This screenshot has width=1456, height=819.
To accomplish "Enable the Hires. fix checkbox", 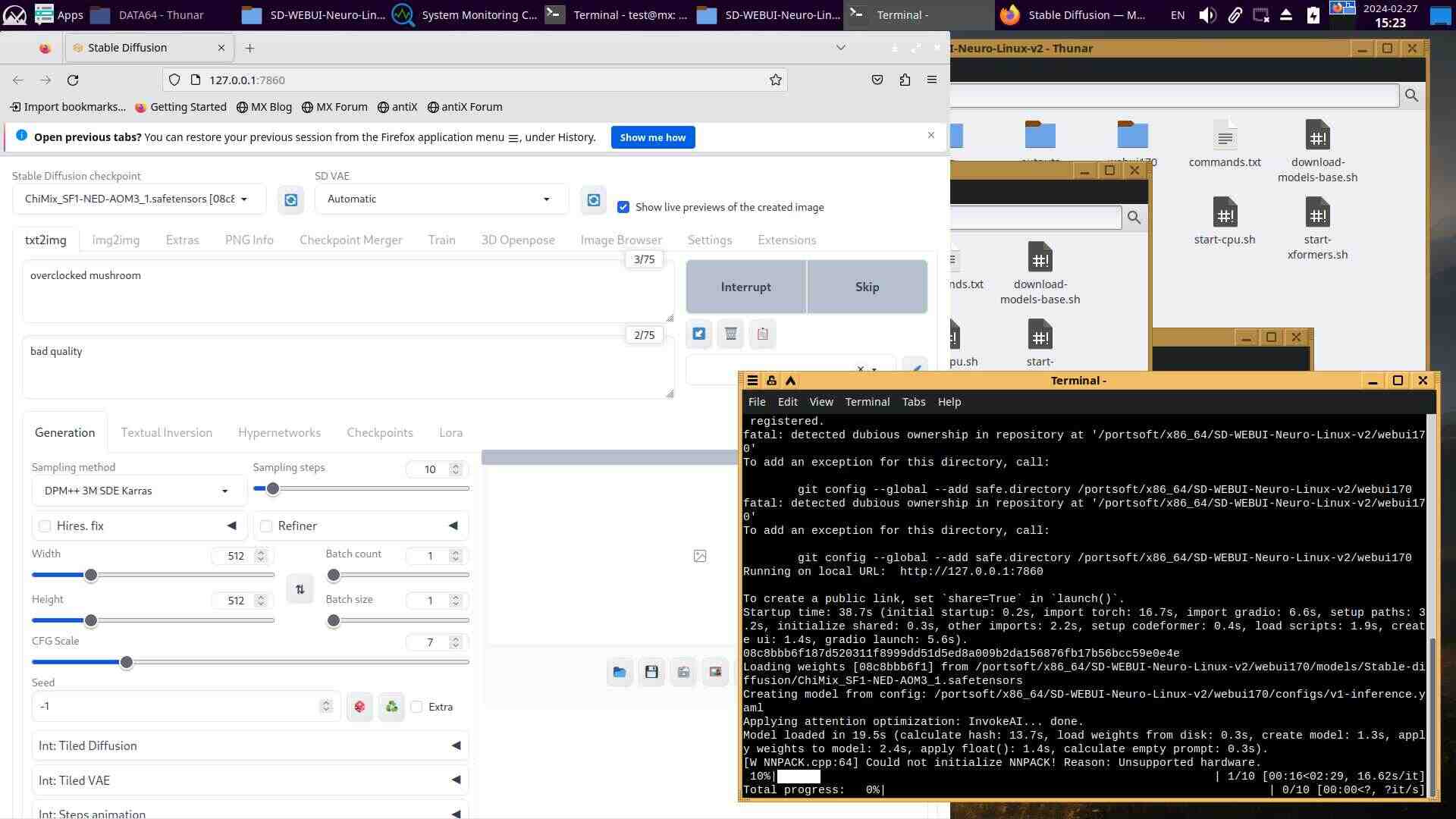I will [45, 526].
